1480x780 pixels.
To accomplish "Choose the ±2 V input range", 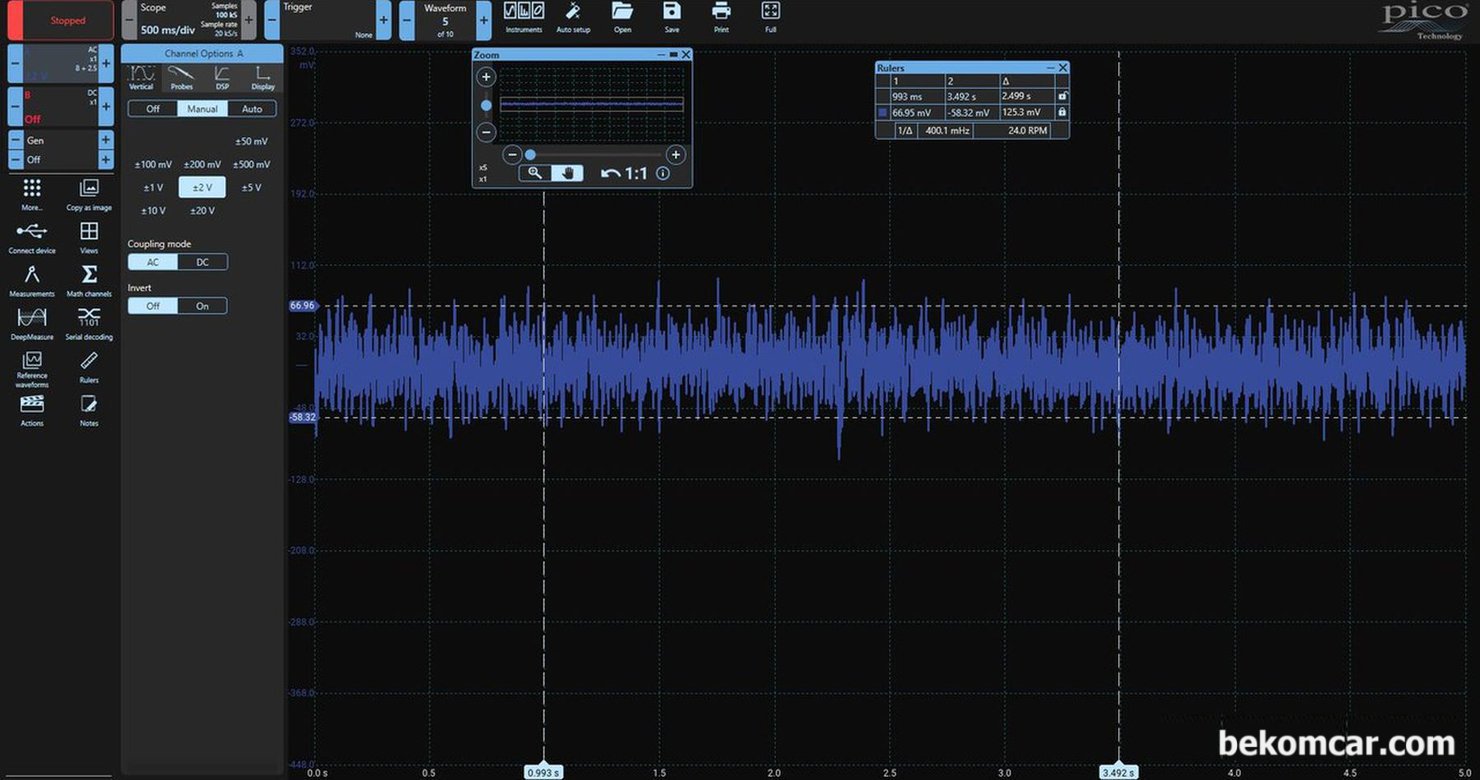I will (x=202, y=187).
